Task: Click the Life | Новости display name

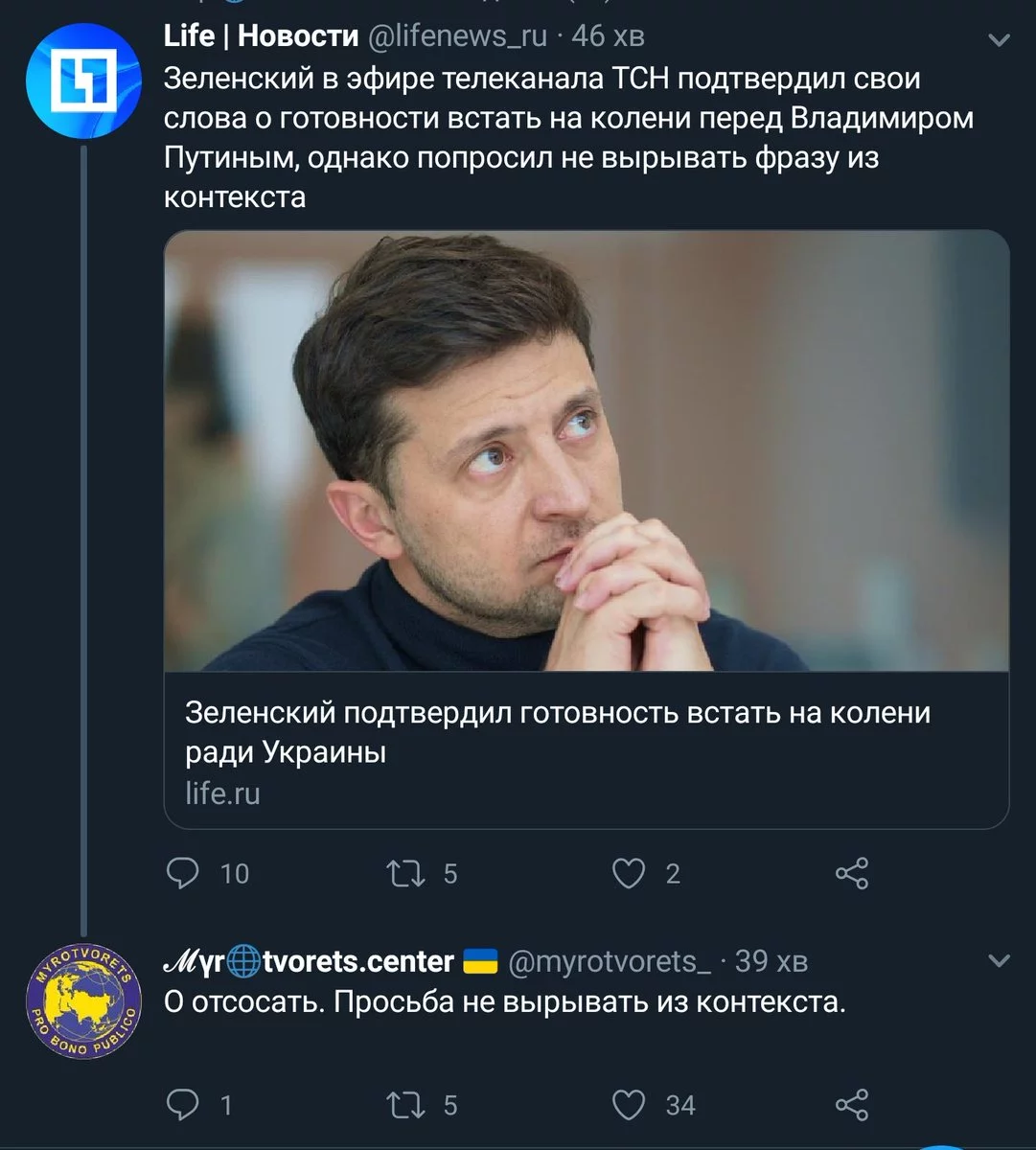Action: pyautogui.click(x=261, y=36)
